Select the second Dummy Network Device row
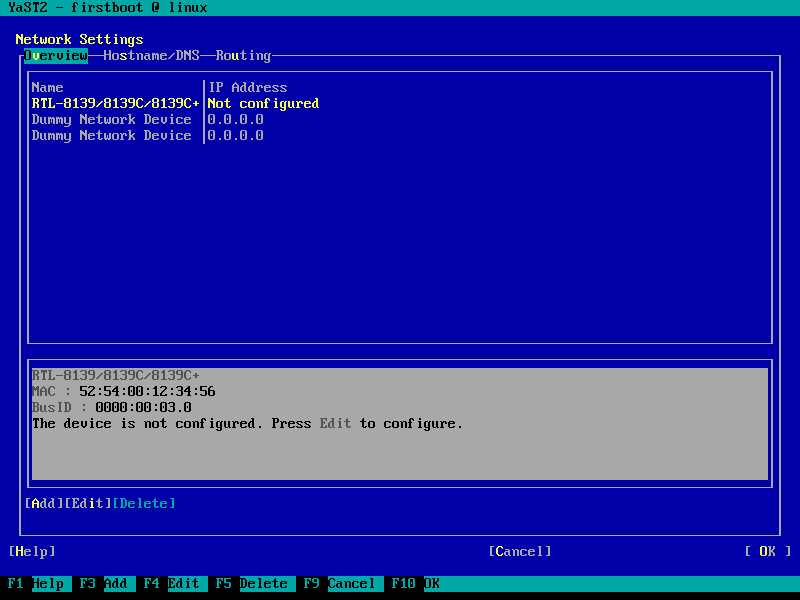The image size is (800, 600). click(111, 136)
